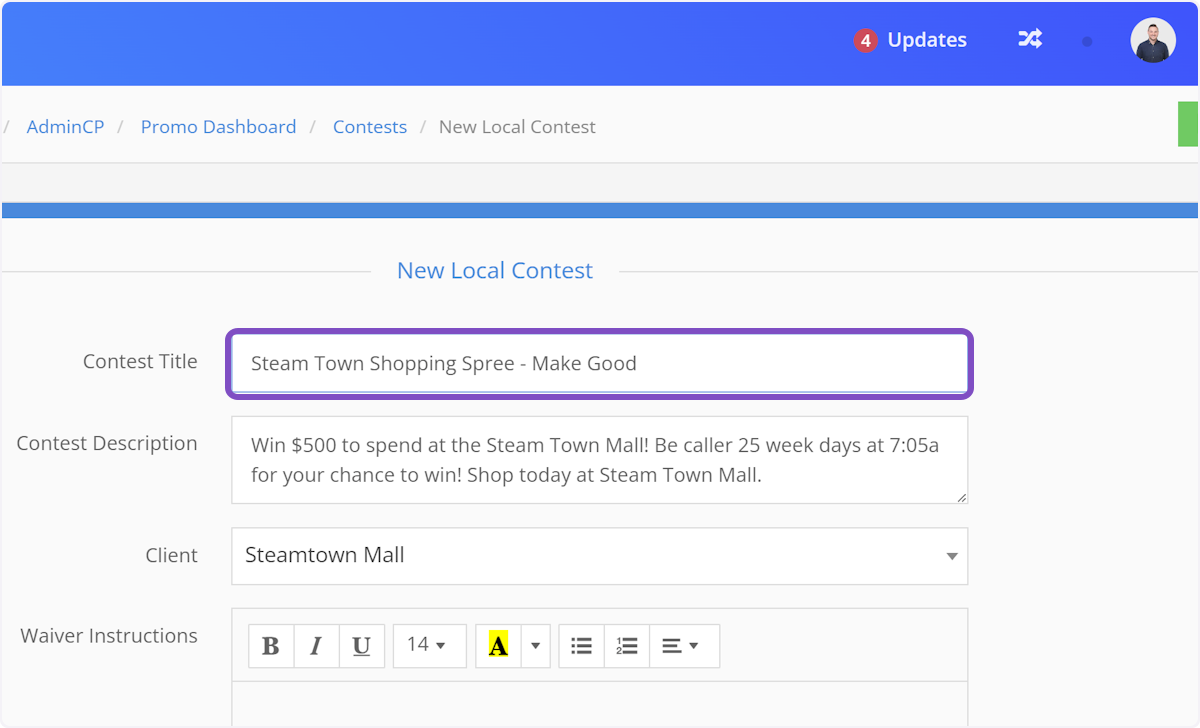Expand the text color dropdown arrow
This screenshot has height=728, width=1200.
[x=535, y=646]
